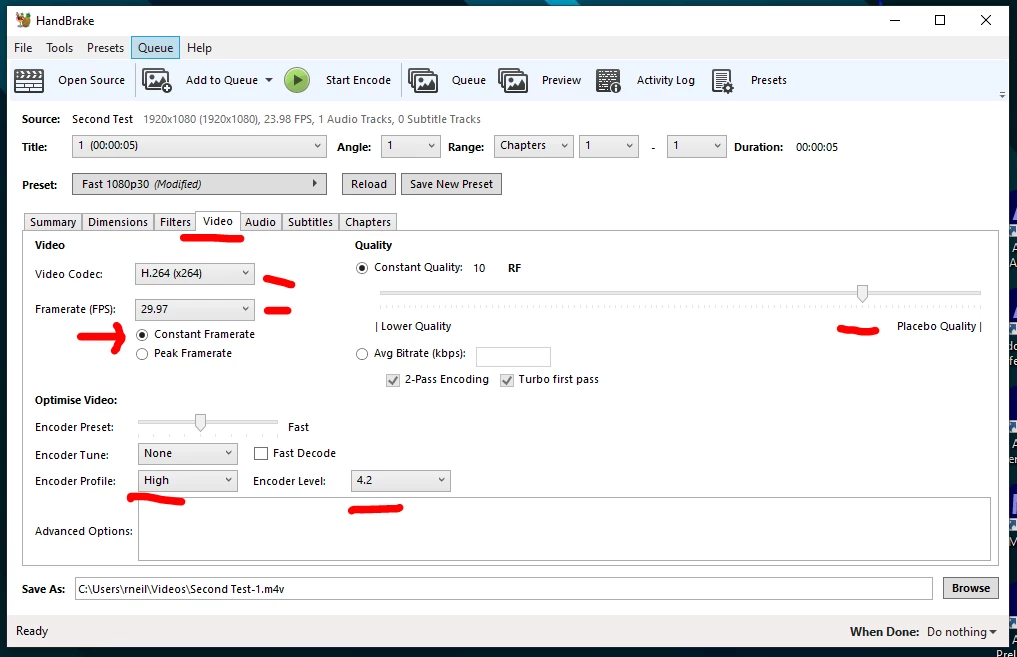
Task: Click the Open Source clapperboard icon
Action: 29,80
